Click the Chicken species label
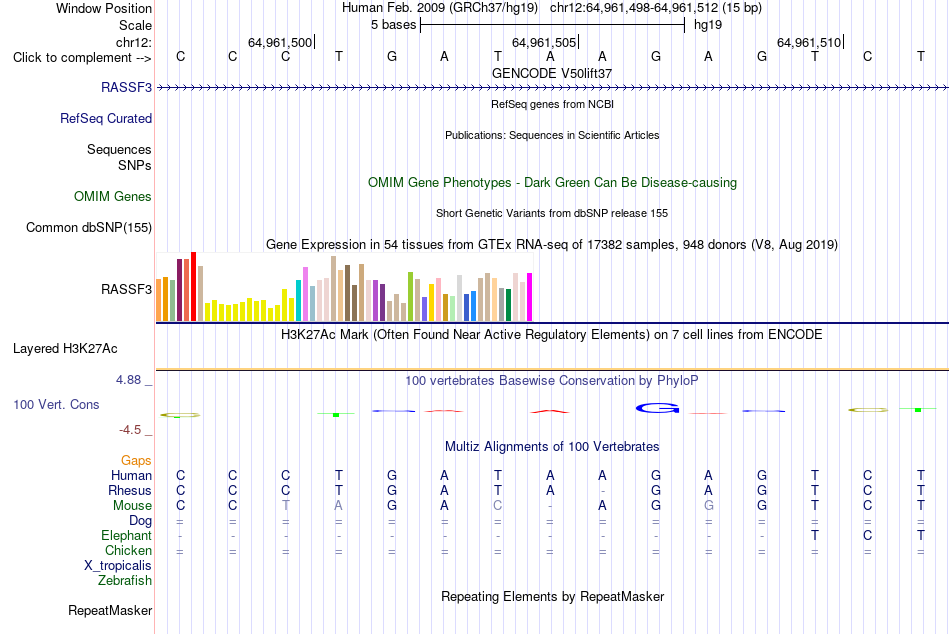 click(128, 550)
